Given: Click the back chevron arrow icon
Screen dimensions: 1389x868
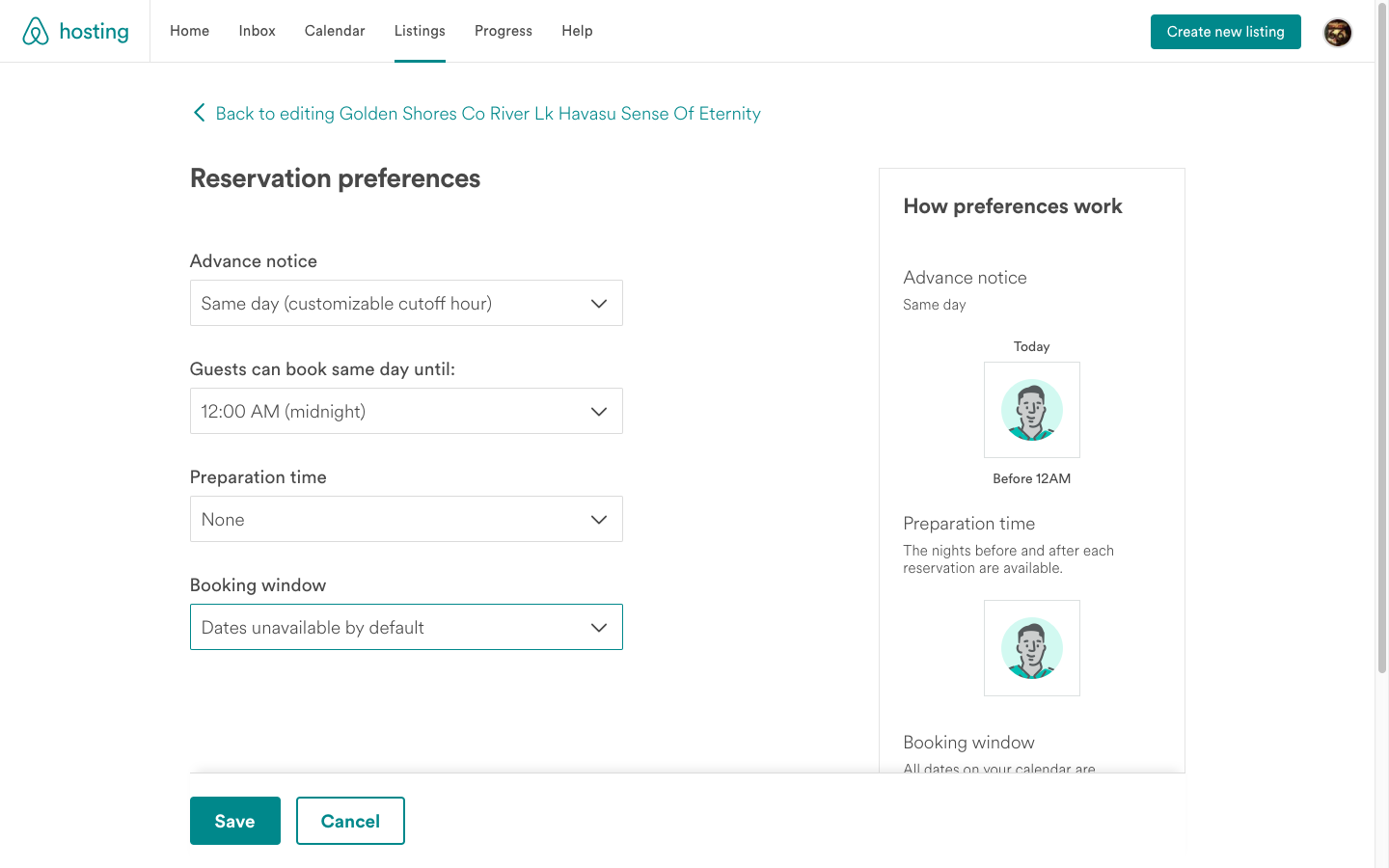Looking at the screenshot, I should click(x=199, y=113).
